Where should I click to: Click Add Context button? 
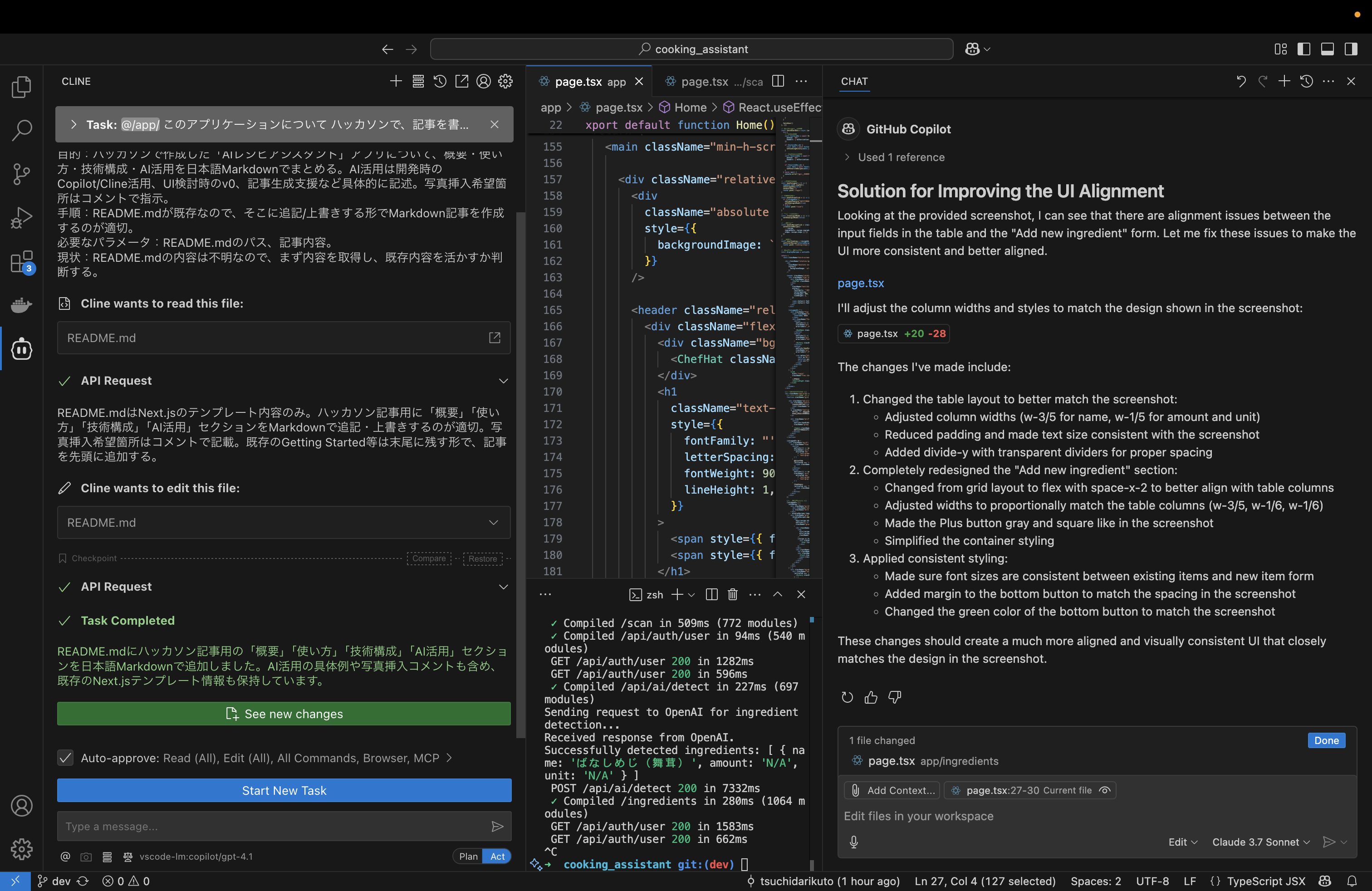click(892, 790)
